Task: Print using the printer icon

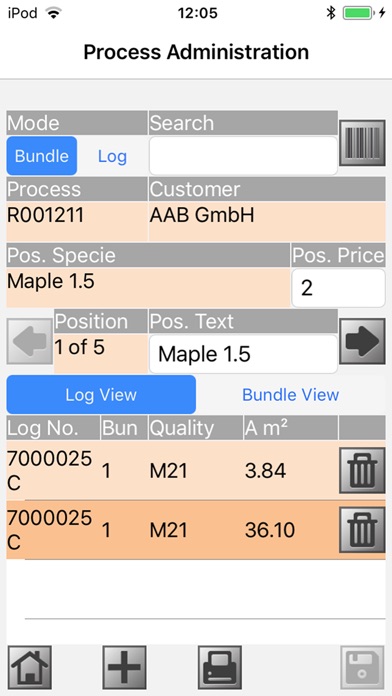Action: [x=220, y=668]
